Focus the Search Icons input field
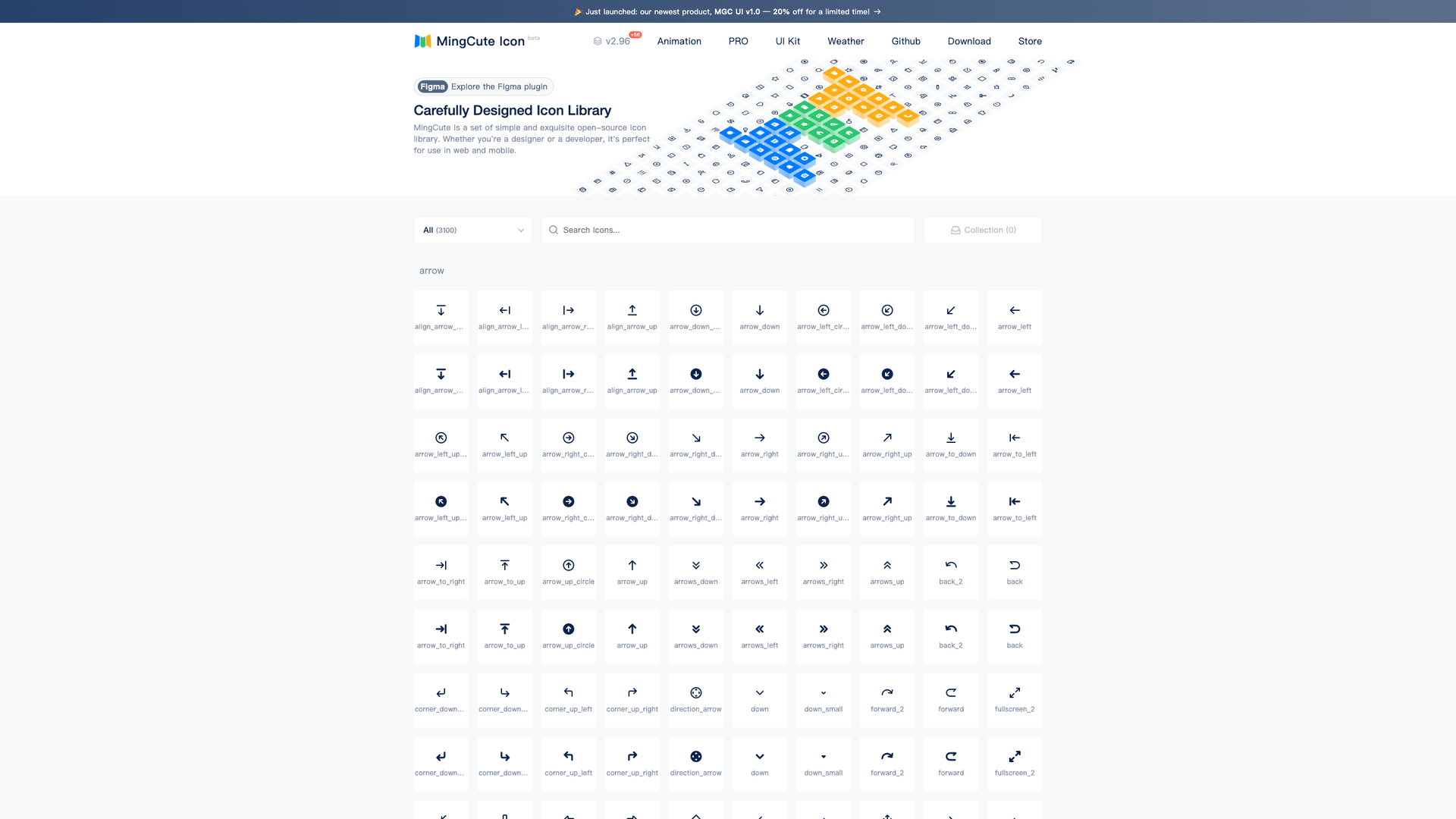Screen dimensions: 1456x819 (728, 230)
